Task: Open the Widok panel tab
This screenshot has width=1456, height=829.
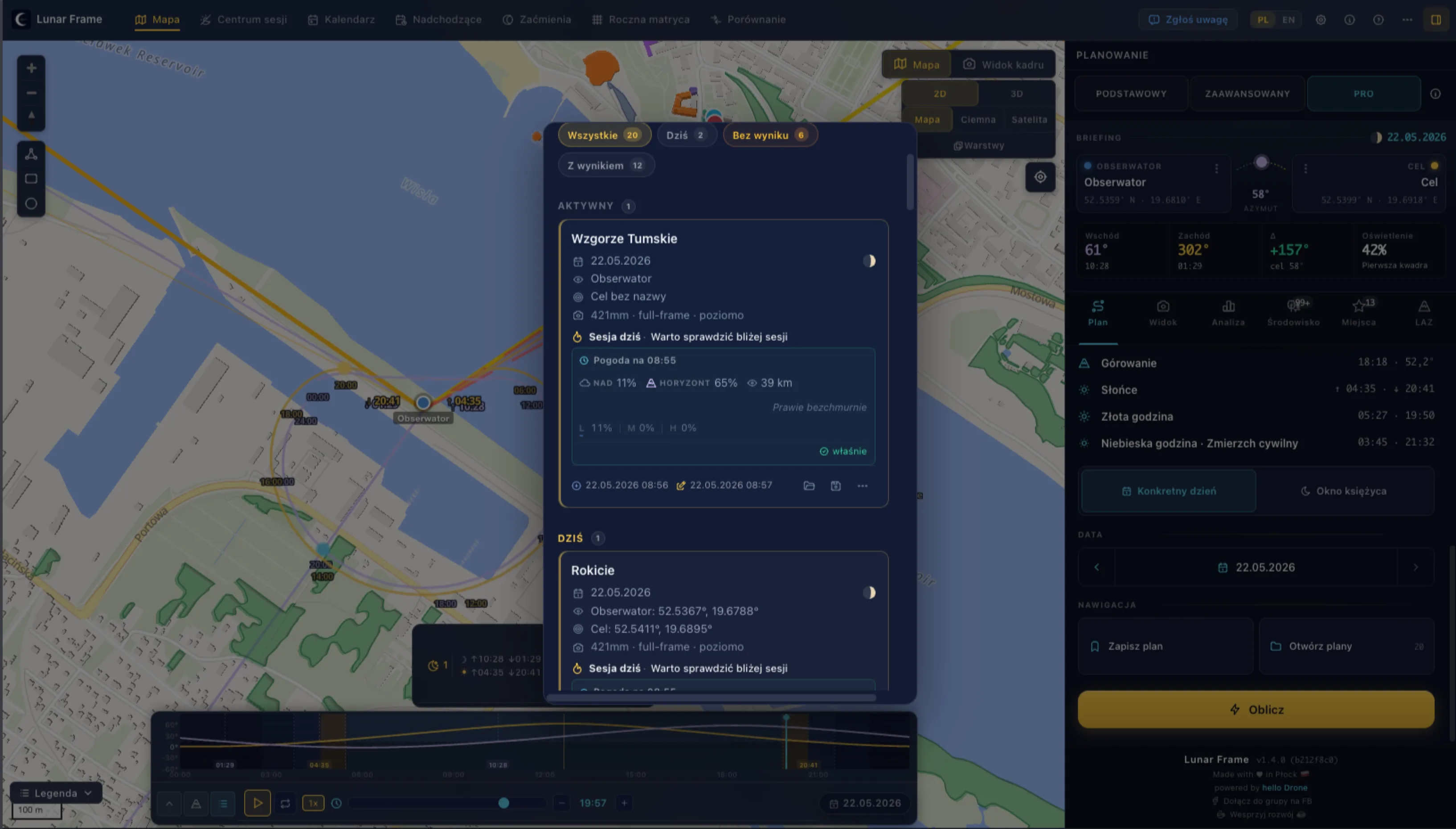Action: tap(1163, 313)
